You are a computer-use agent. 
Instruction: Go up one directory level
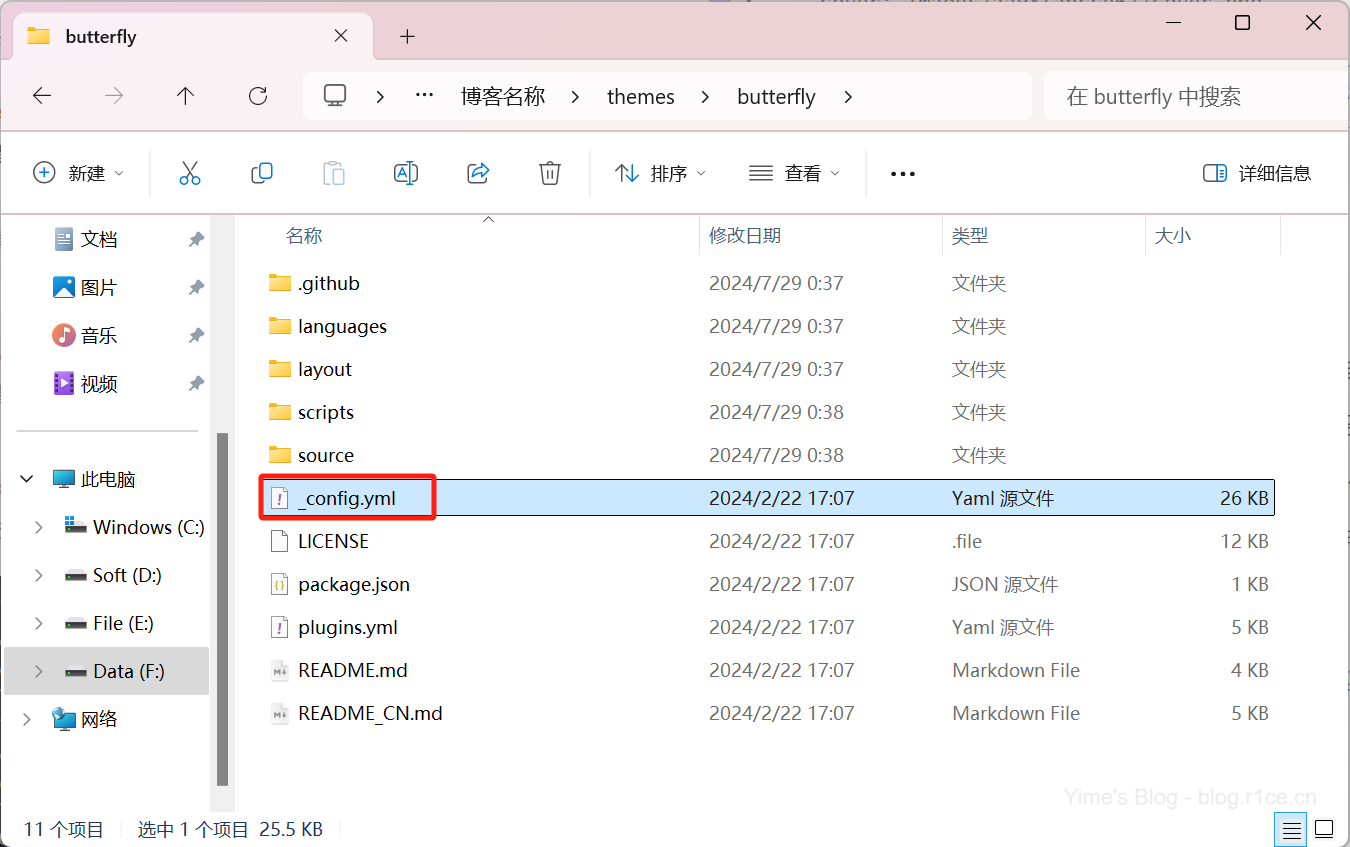click(185, 96)
